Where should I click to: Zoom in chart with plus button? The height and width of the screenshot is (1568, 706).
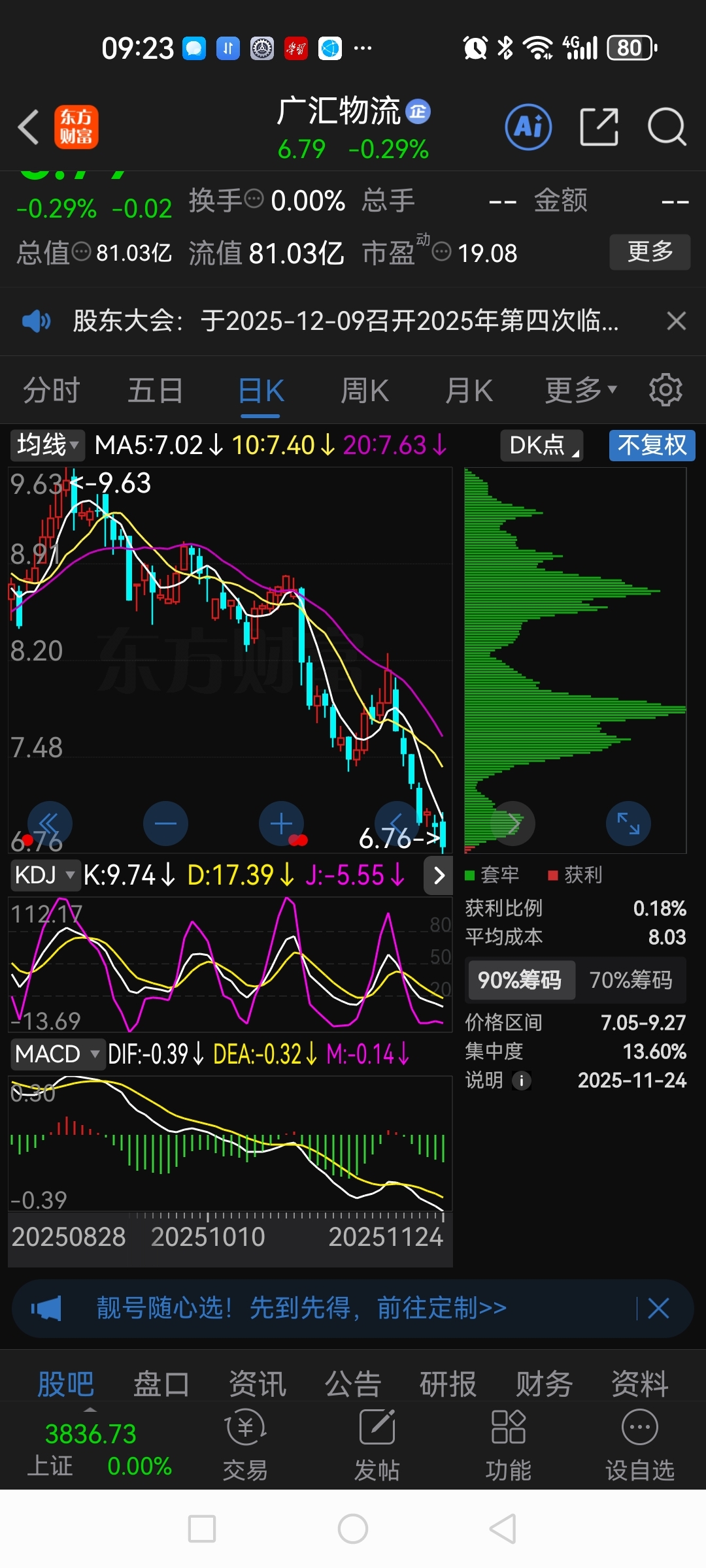tap(282, 823)
